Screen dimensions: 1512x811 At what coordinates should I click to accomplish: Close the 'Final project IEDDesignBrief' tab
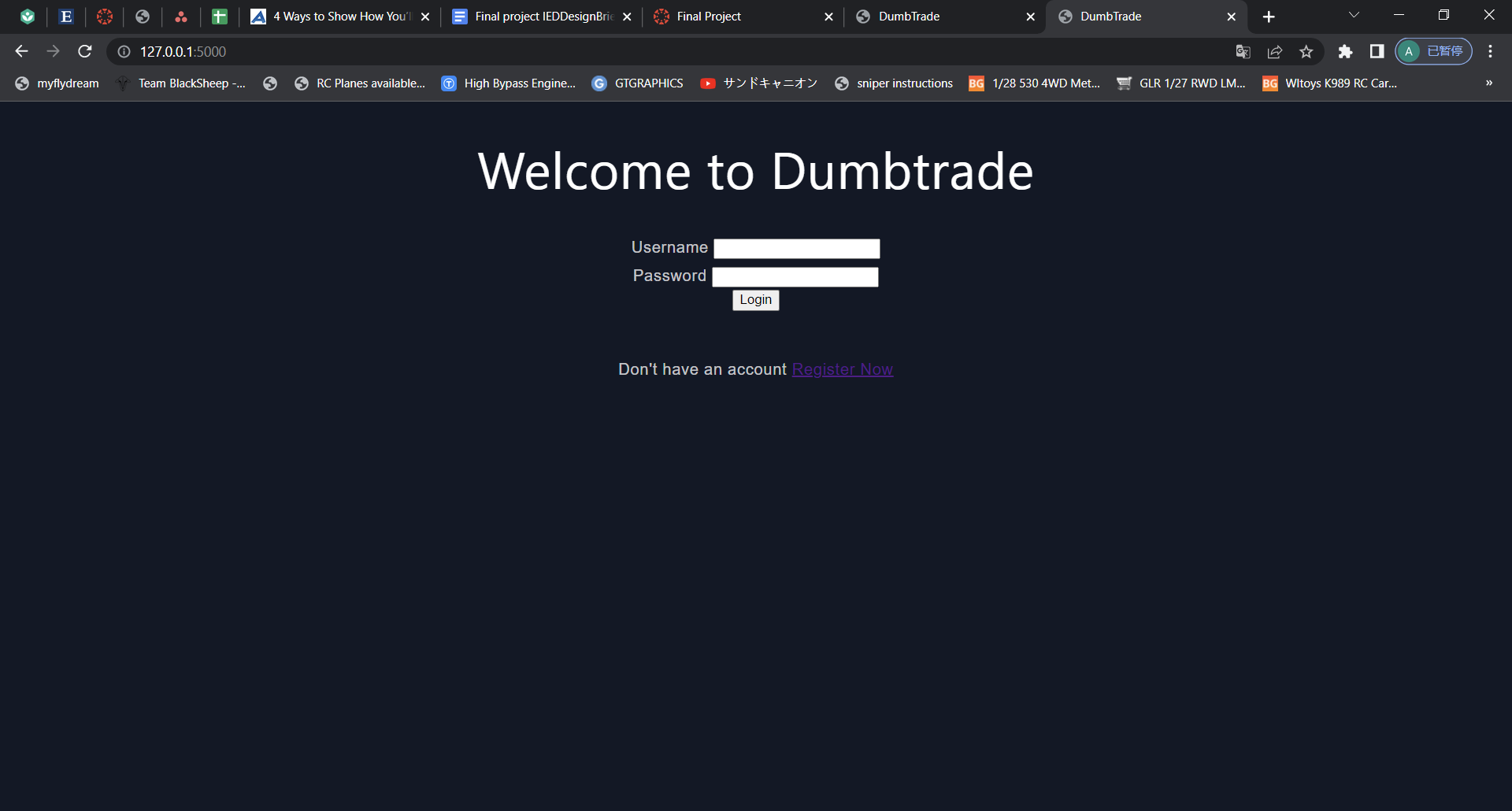pyautogui.click(x=627, y=17)
